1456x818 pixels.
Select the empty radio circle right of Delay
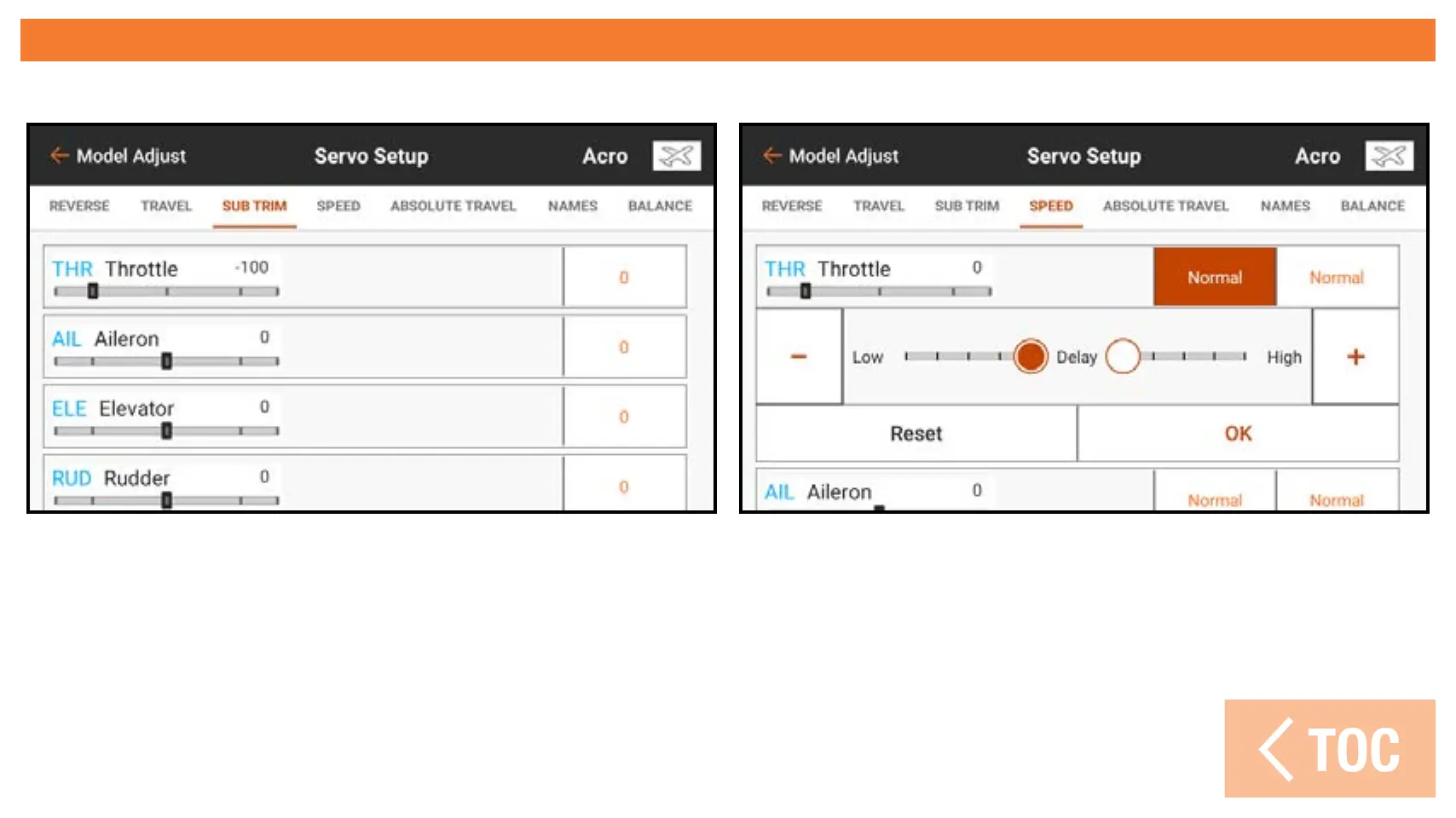[x=1122, y=356]
